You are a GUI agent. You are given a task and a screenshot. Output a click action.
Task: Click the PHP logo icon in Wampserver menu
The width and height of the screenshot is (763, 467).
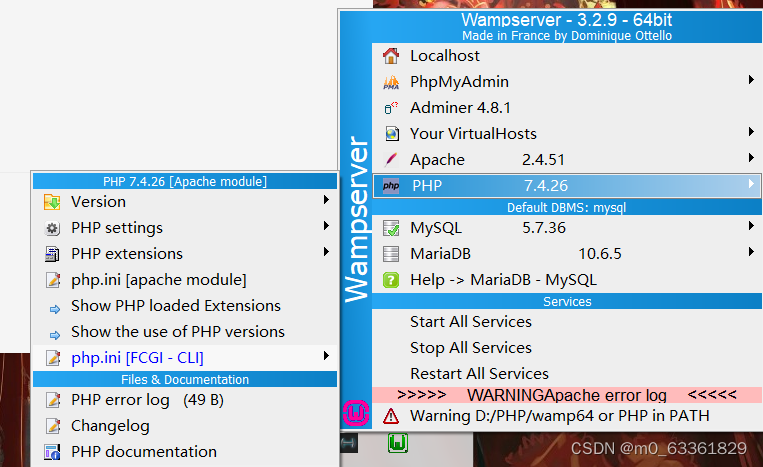tap(391, 186)
